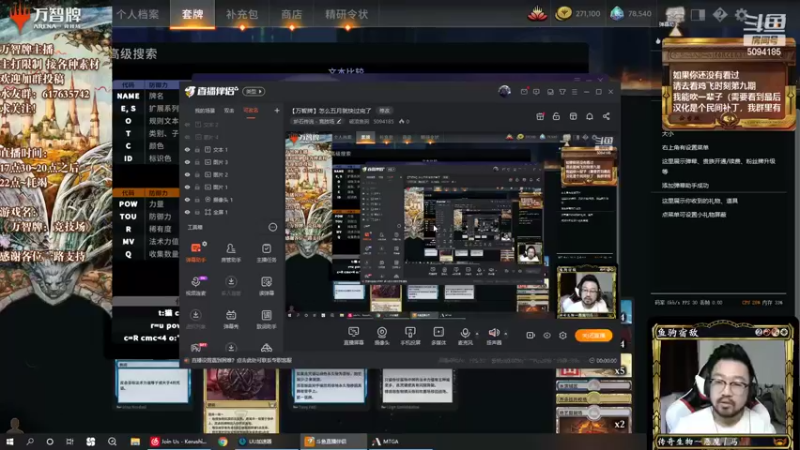Click the gift box icon in streaming header
This screenshot has width=800, height=450.
point(540,116)
